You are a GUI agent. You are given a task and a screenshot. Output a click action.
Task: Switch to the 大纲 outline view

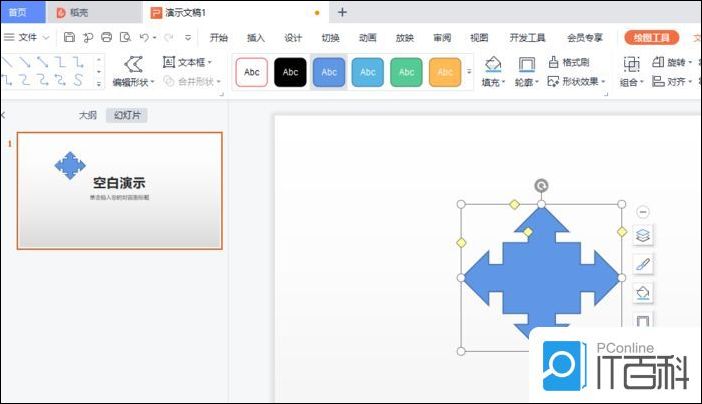point(87,115)
